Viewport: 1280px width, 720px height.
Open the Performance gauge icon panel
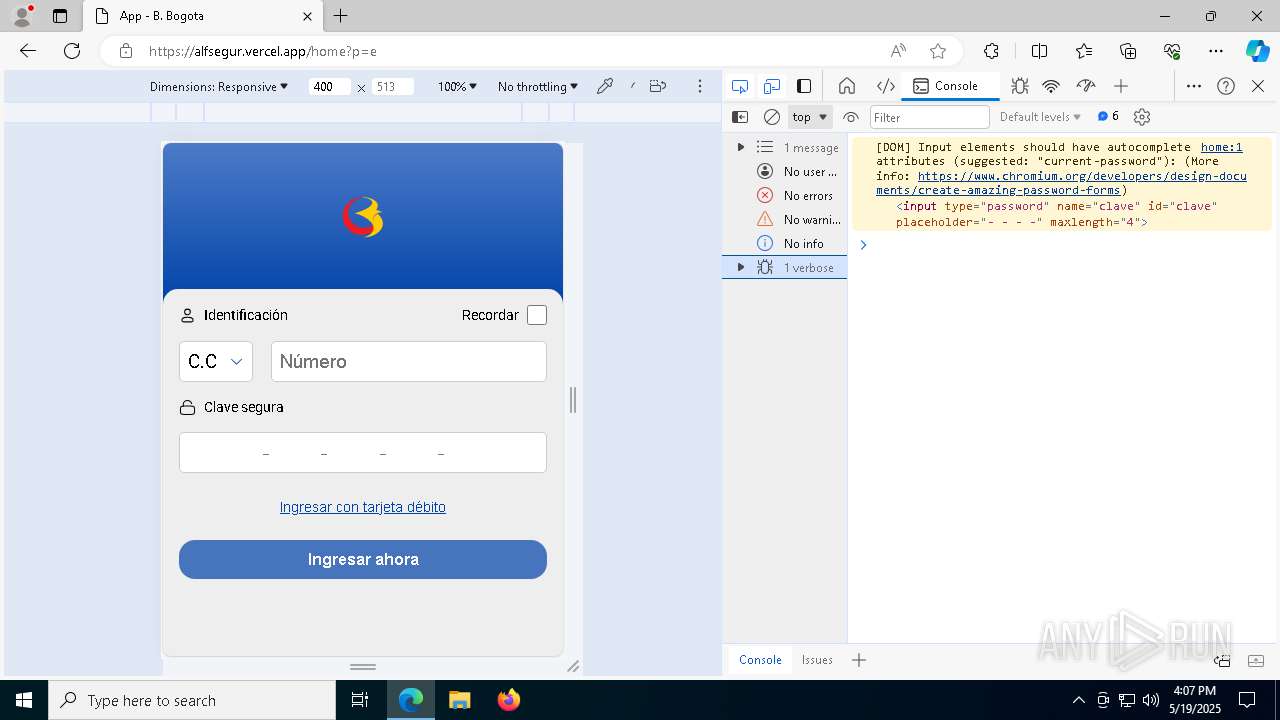click(1085, 86)
